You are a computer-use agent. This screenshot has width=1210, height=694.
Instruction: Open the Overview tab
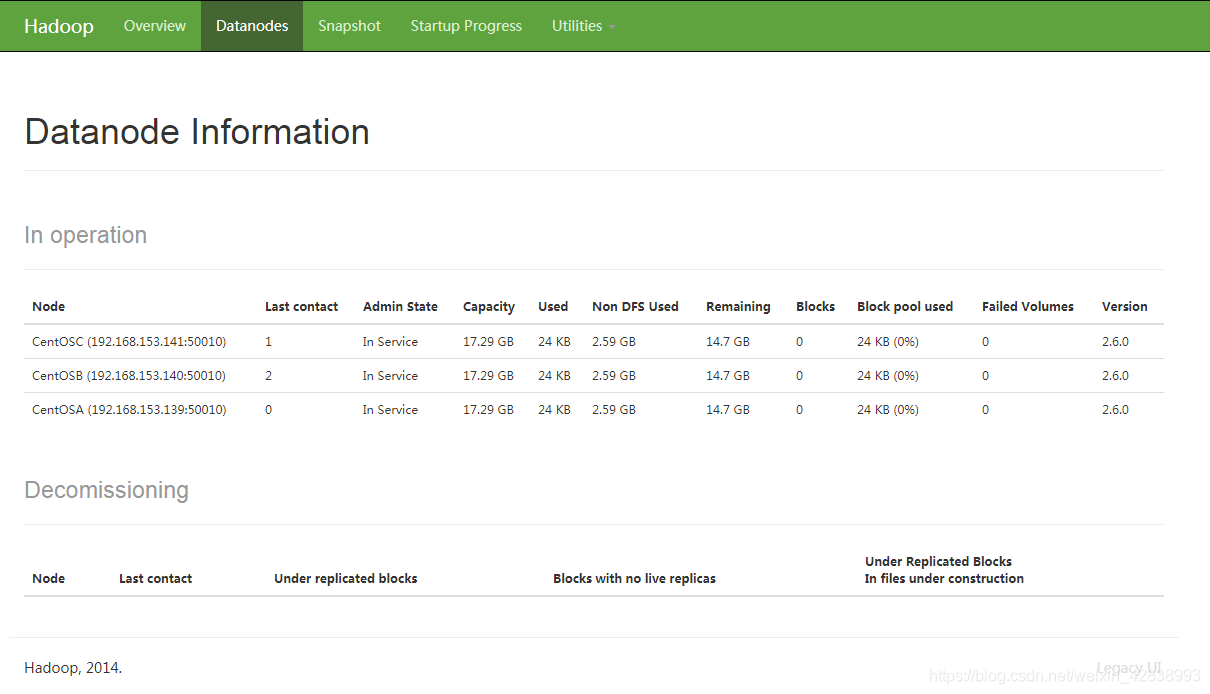point(155,26)
